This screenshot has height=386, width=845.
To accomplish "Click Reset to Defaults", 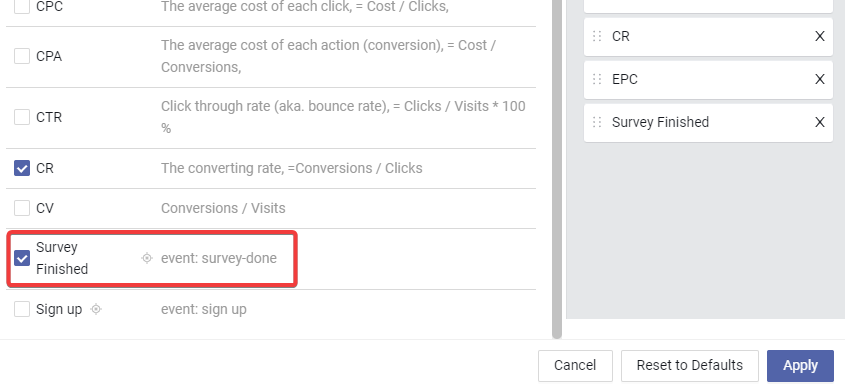I will coord(690,366).
